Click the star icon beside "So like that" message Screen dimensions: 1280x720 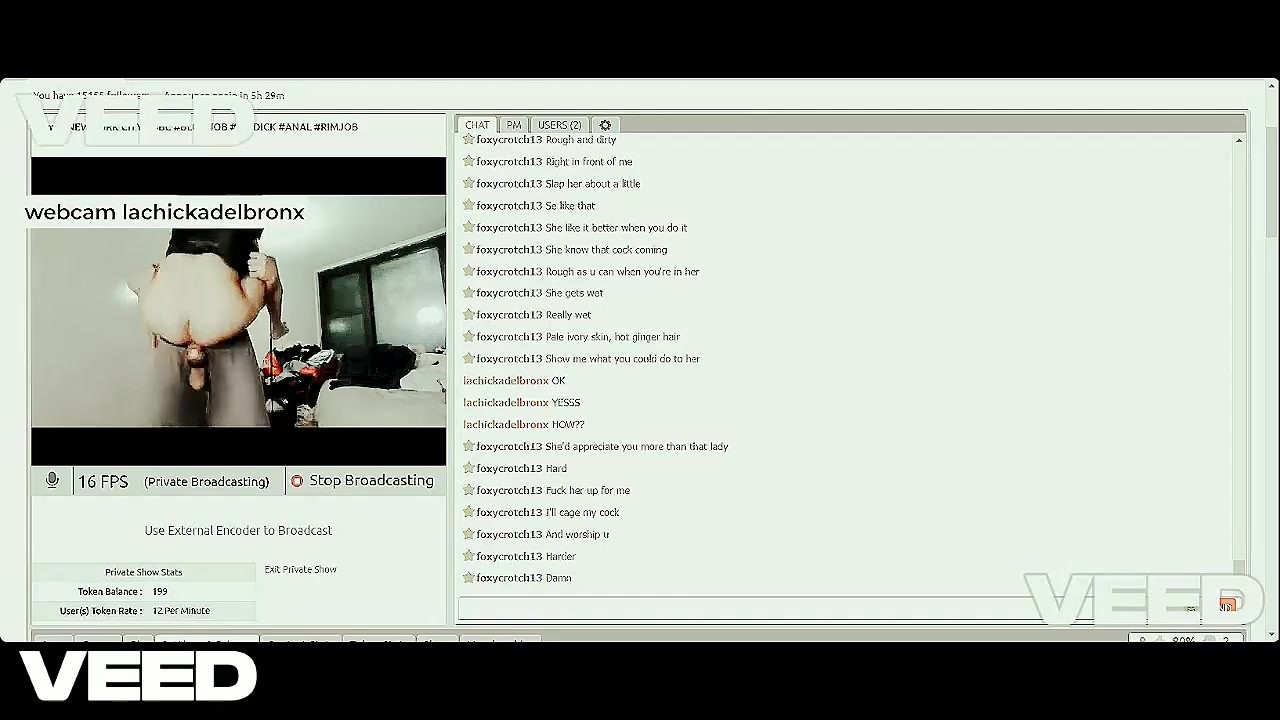tap(468, 205)
